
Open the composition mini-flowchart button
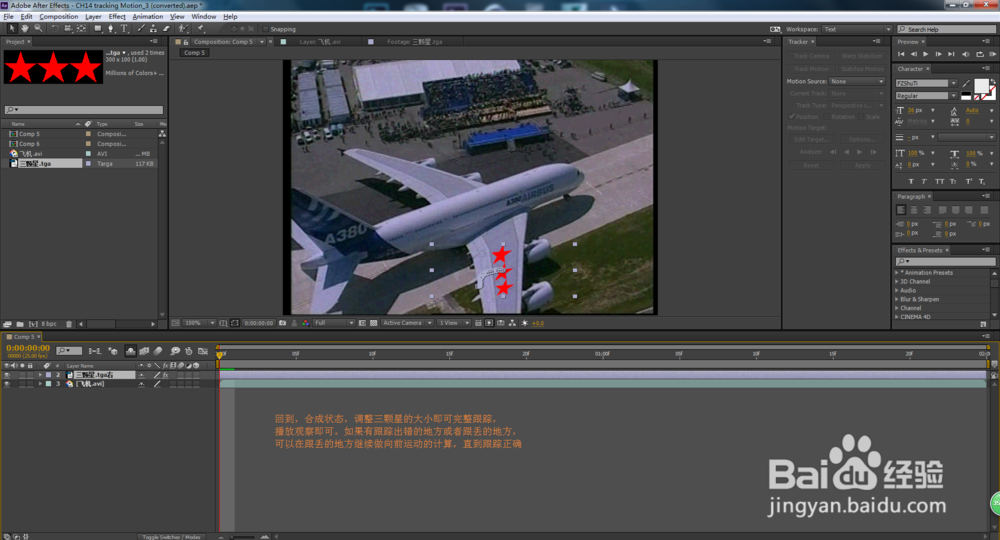[94, 351]
